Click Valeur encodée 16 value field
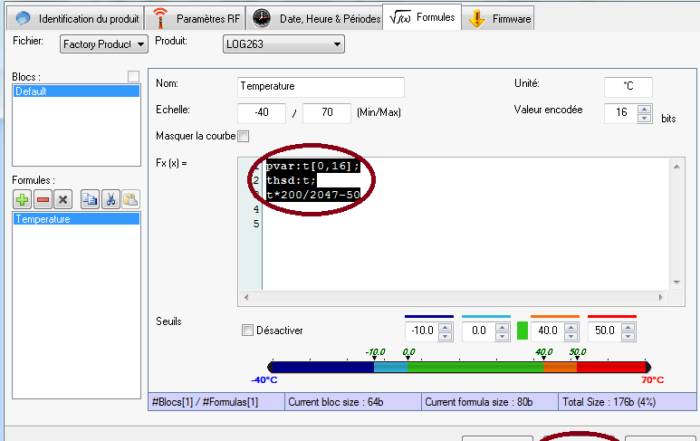The height and width of the screenshot is (441, 700). (x=621, y=113)
